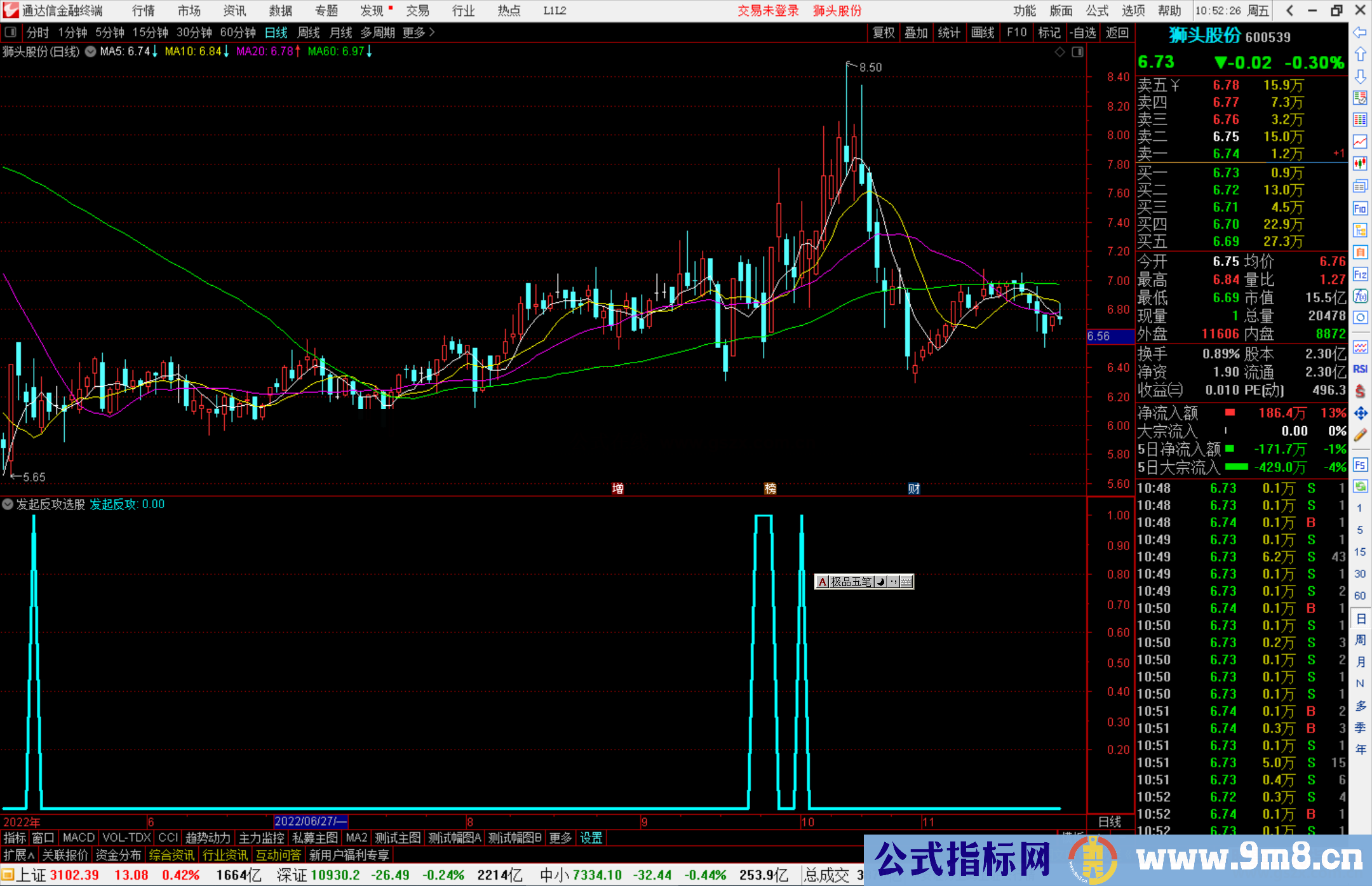1372x886 pixels.
Task: Toggle the chart panel icon at top right
Action: point(1077,52)
